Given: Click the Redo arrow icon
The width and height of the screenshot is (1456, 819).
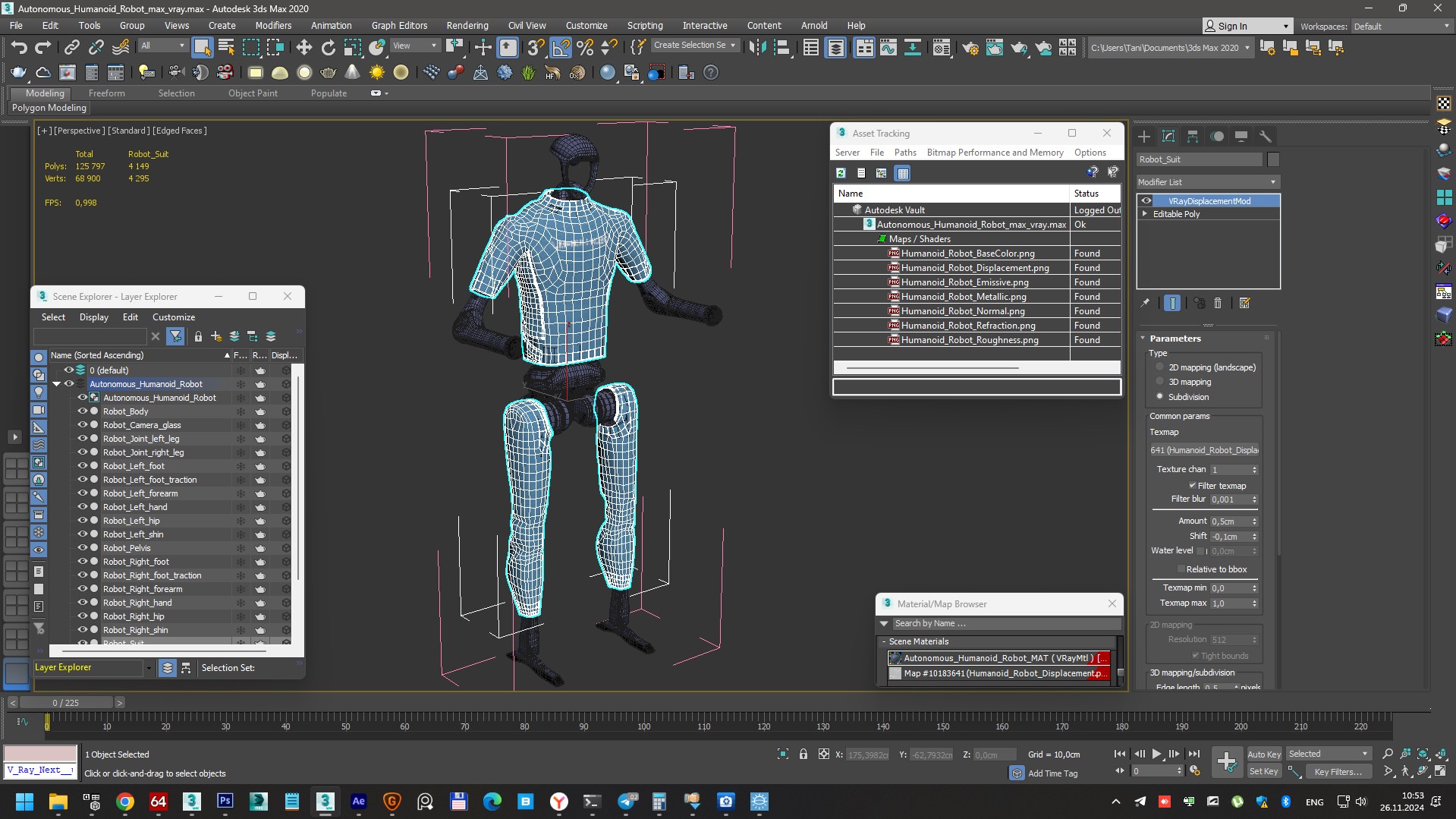Looking at the screenshot, I should click(43, 48).
